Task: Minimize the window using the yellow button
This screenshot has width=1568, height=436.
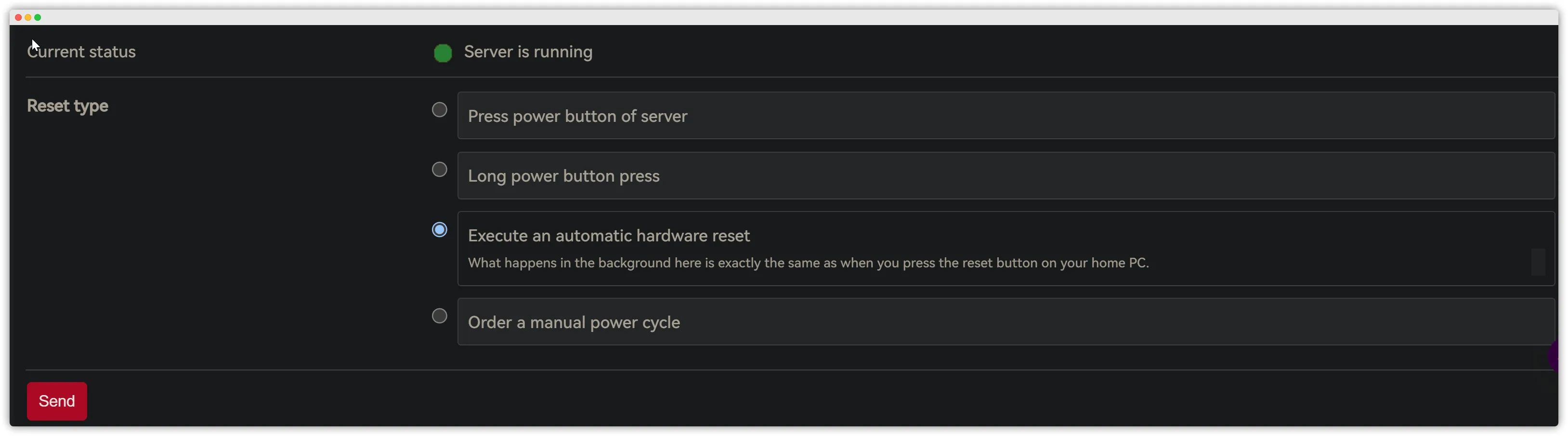Action: (x=28, y=17)
